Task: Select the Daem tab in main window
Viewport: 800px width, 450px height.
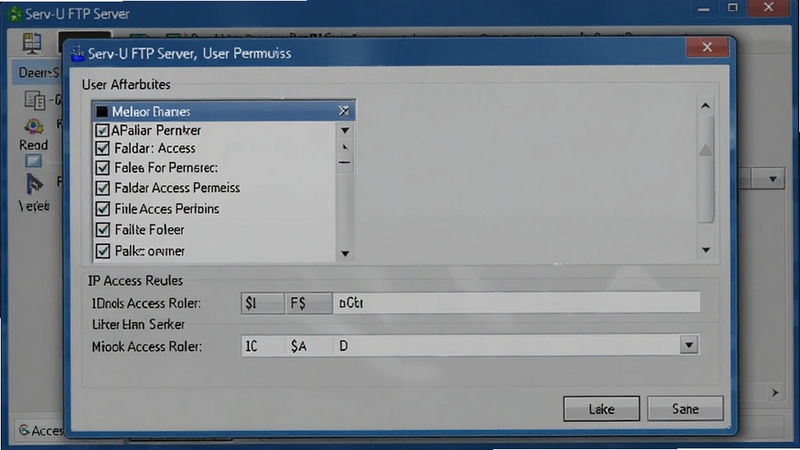Action: pyautogui.click(x=37, y=73)
